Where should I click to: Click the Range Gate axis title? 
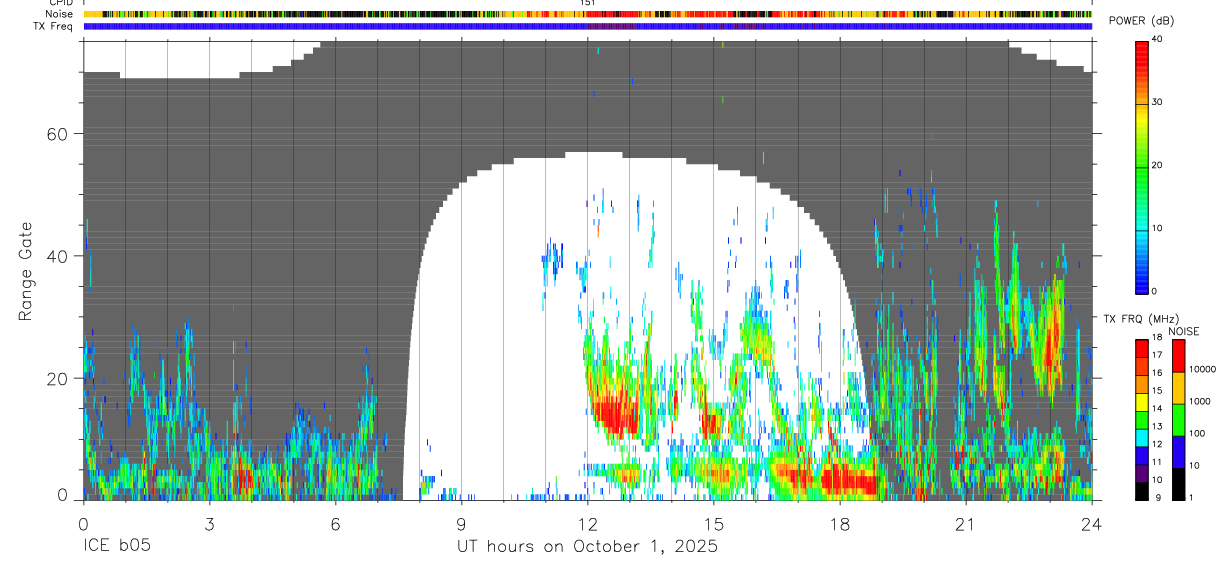[27, 271]
